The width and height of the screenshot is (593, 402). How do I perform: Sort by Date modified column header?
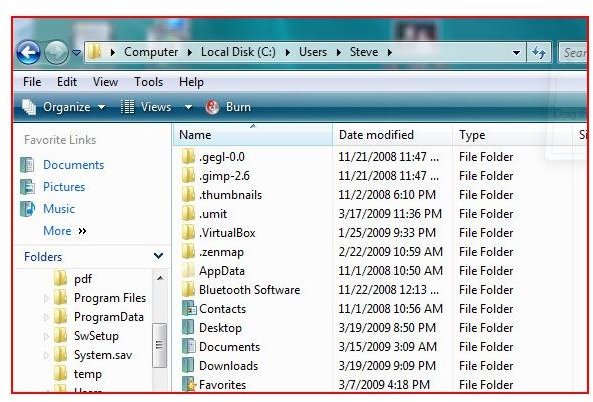point(392,135)
